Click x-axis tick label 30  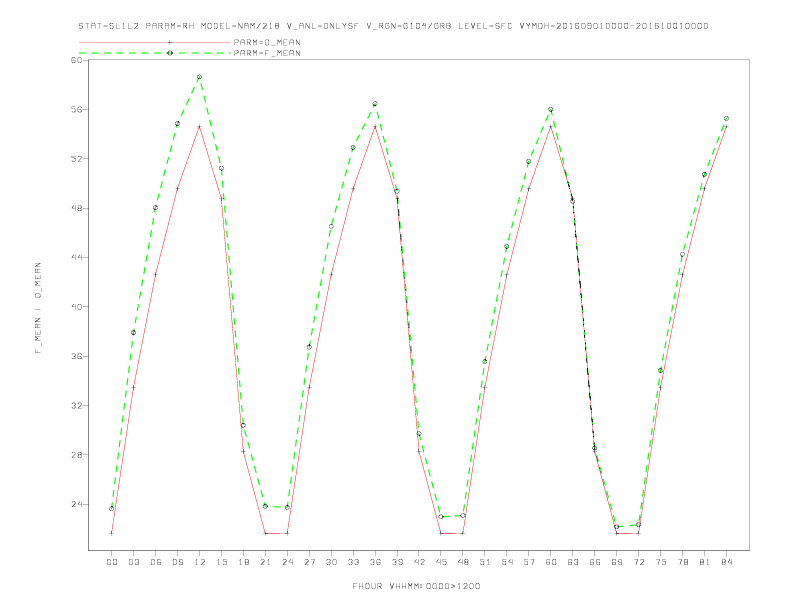331,562
